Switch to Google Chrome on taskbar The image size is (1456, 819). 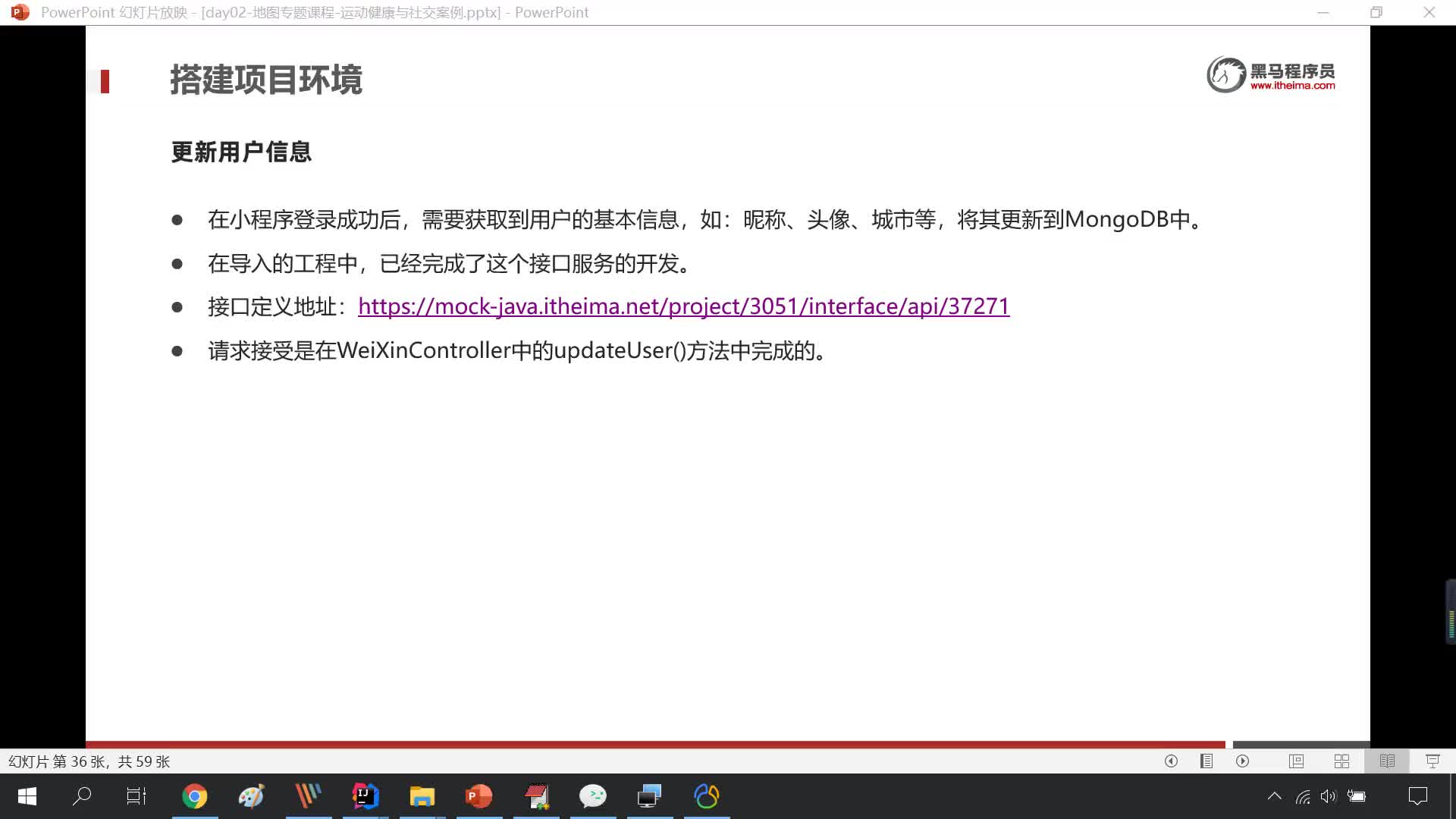(195, 796)
